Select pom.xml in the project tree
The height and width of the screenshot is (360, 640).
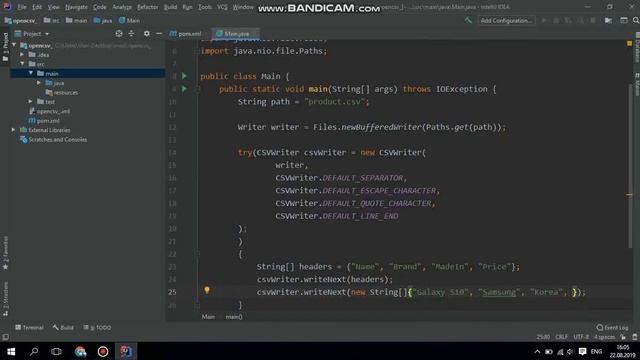[44, 120]
